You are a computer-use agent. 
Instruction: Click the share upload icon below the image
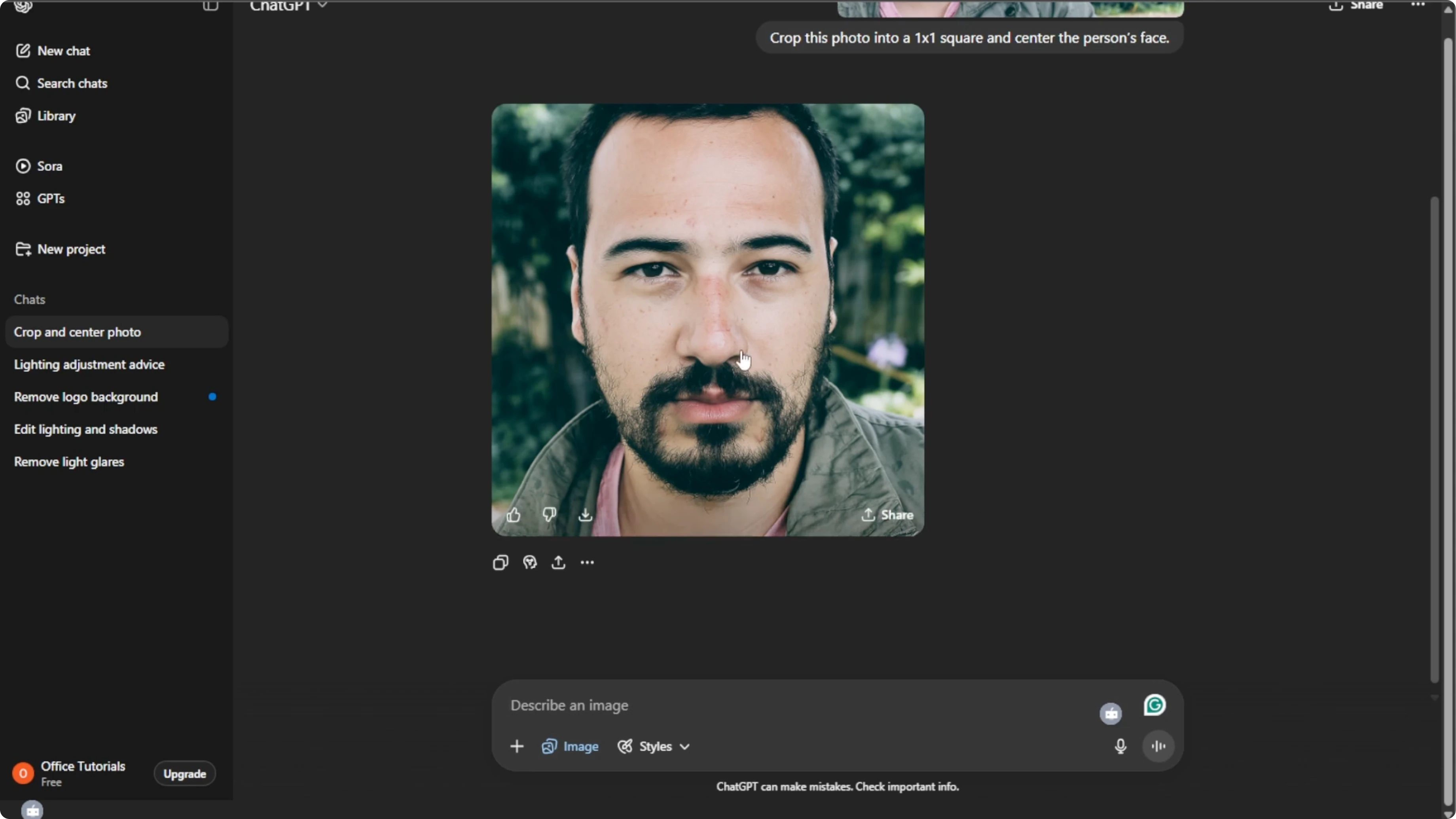click(558, 562)
